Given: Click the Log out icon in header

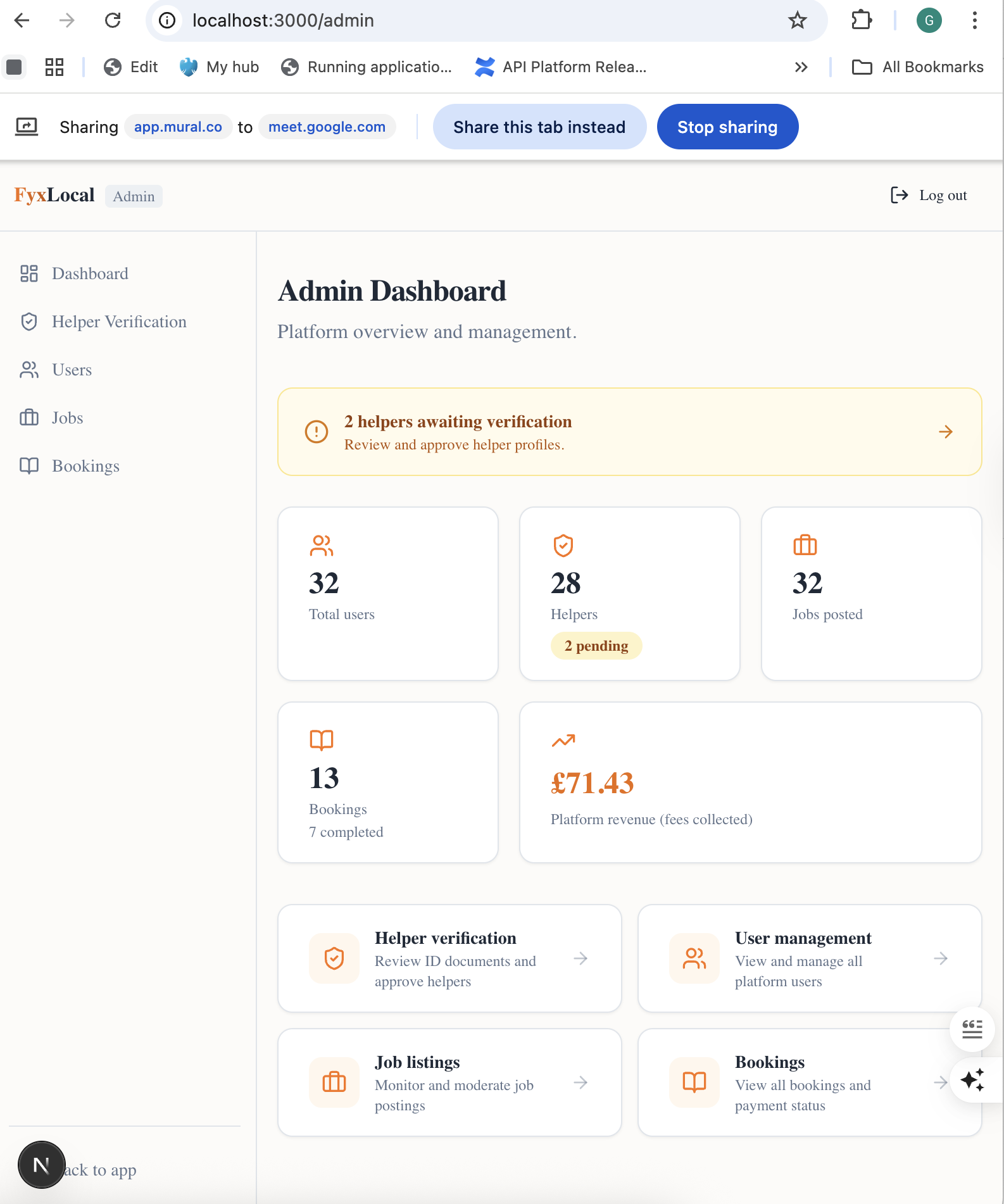Looking at the screenshot, I should click(x=899, y=195).
